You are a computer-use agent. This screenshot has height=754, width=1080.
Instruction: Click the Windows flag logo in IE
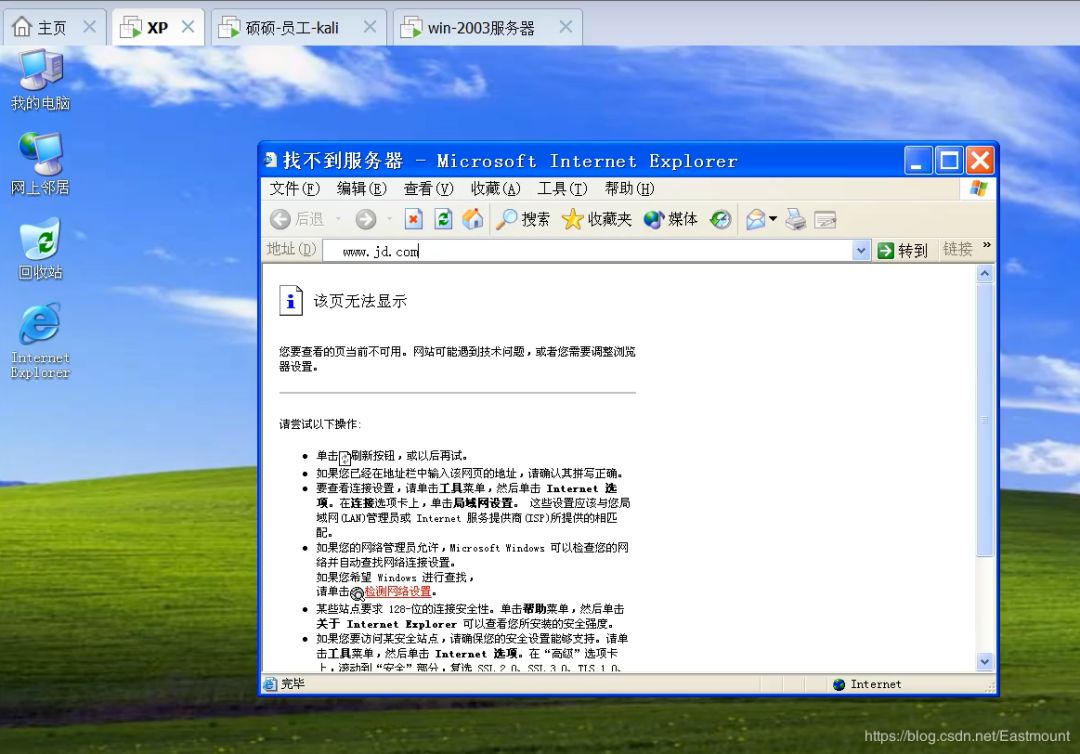pos(978,189)
